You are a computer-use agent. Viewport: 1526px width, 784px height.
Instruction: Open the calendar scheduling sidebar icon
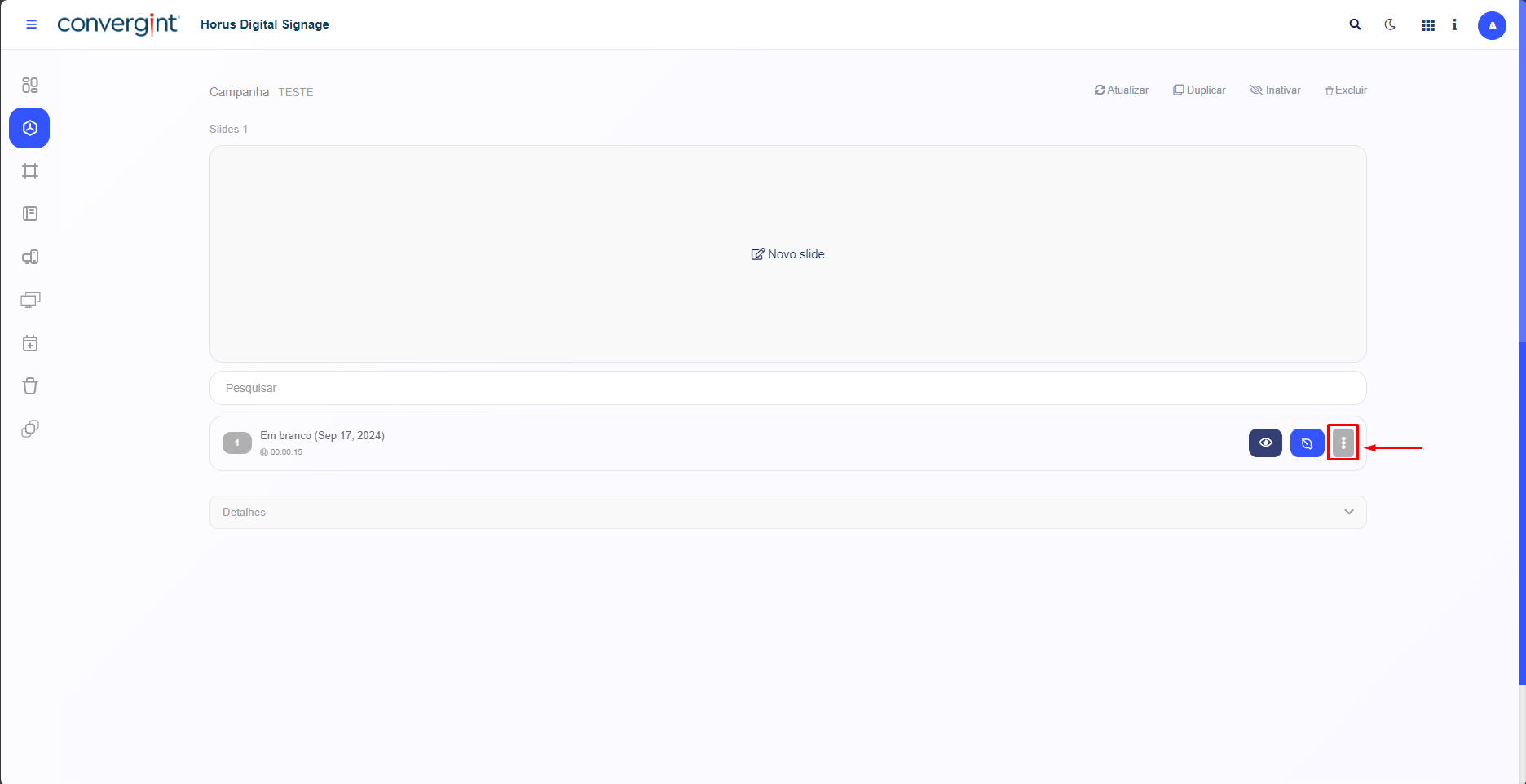30,343
